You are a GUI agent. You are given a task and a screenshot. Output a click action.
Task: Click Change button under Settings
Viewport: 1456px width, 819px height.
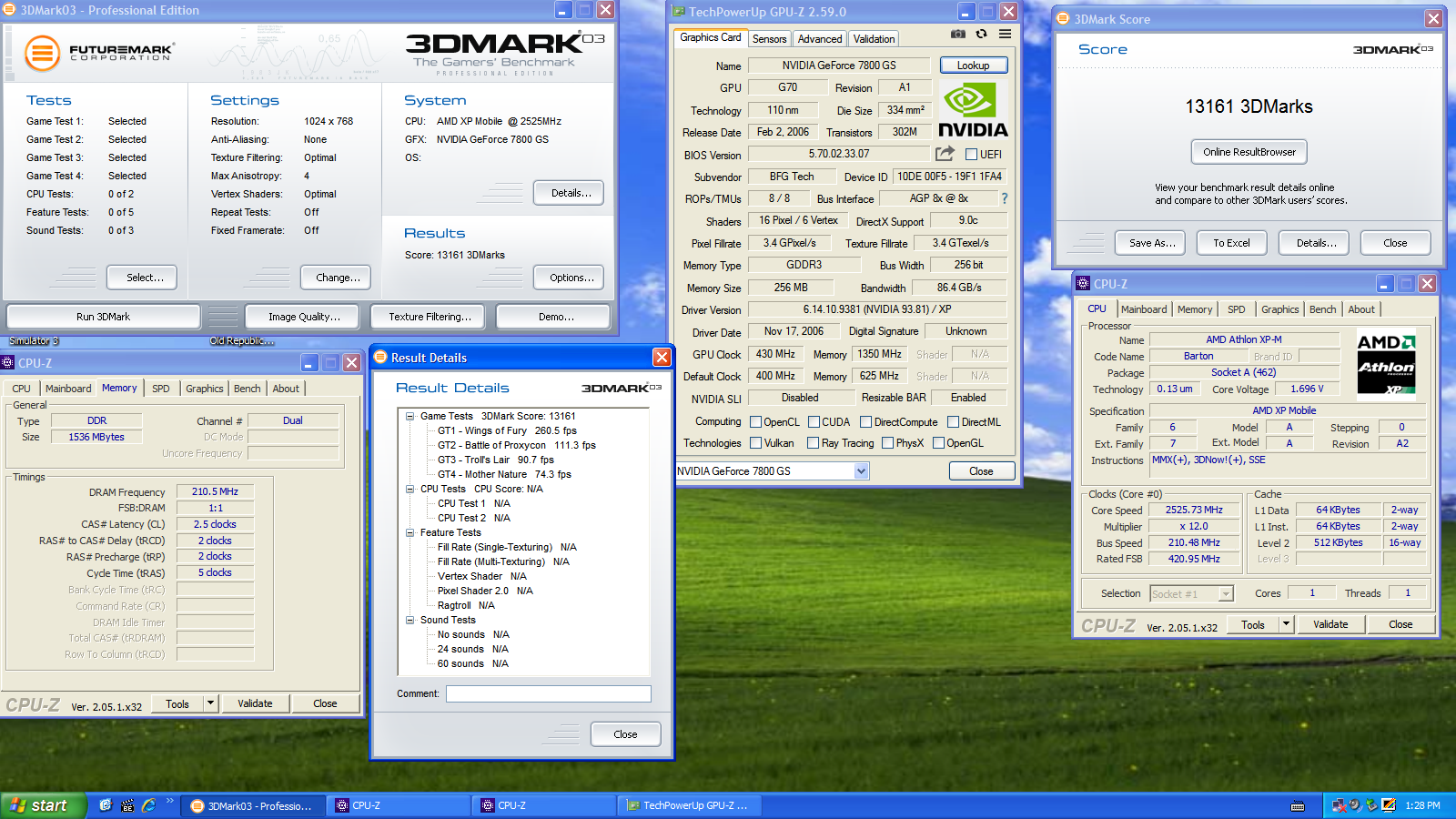338,278
